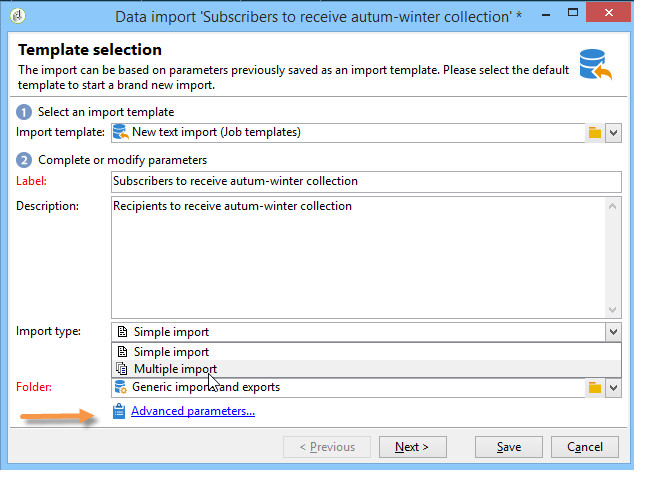Click the Description scrollbar down arrow

pos(612,310)
